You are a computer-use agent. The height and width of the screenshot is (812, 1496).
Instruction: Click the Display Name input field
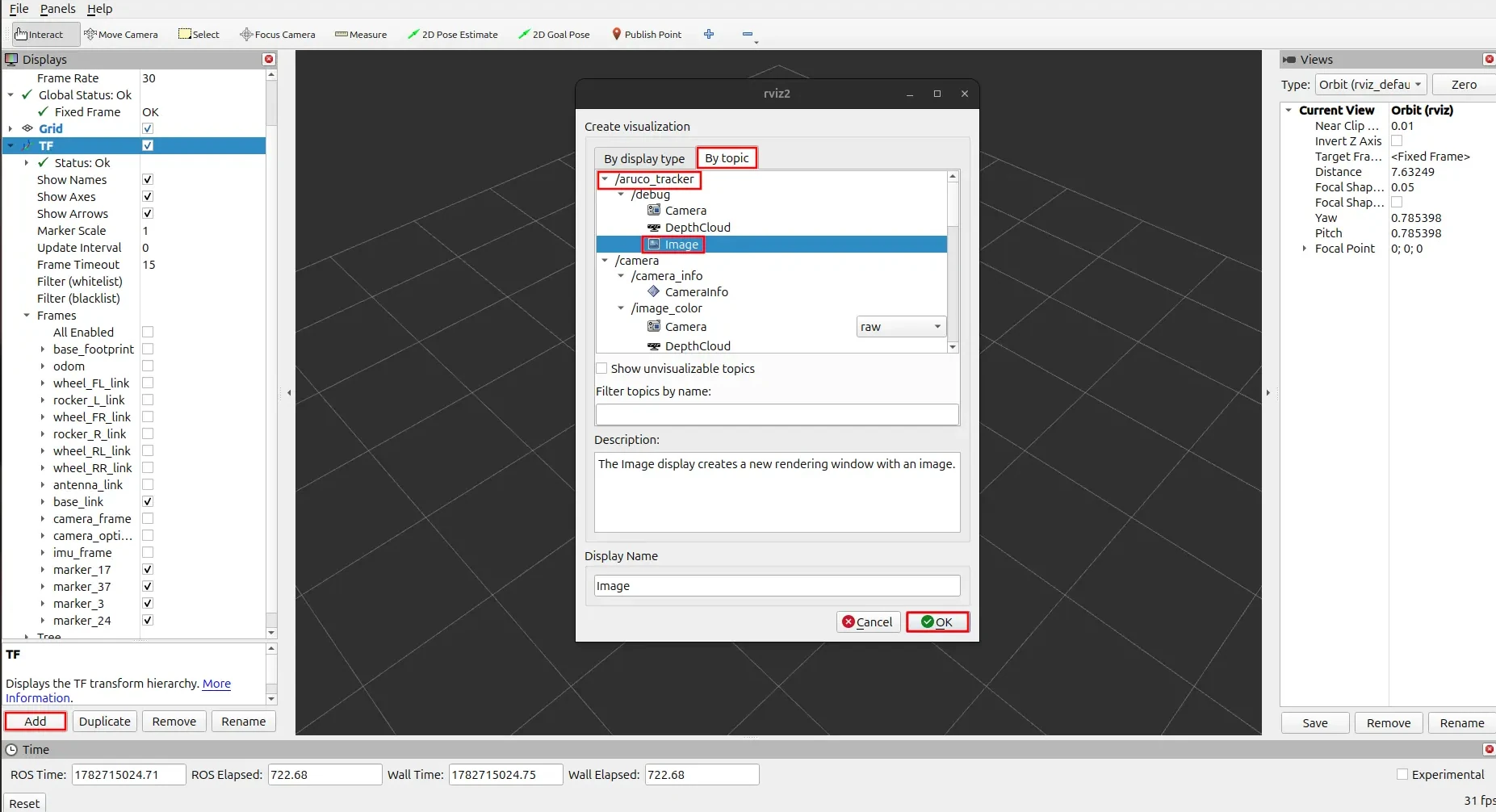pos(777,585)
